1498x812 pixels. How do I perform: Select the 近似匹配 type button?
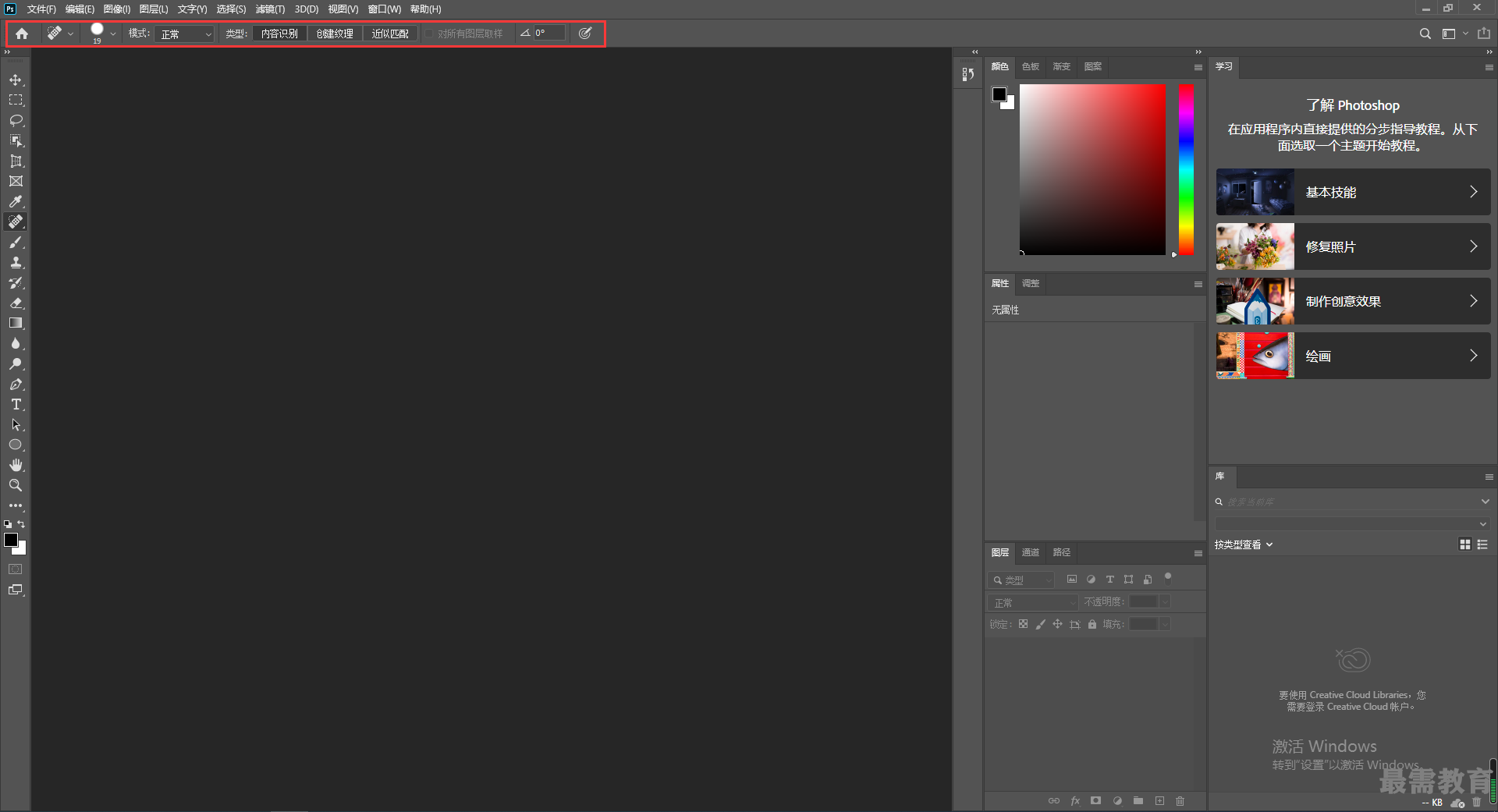(x=390, y=34)
